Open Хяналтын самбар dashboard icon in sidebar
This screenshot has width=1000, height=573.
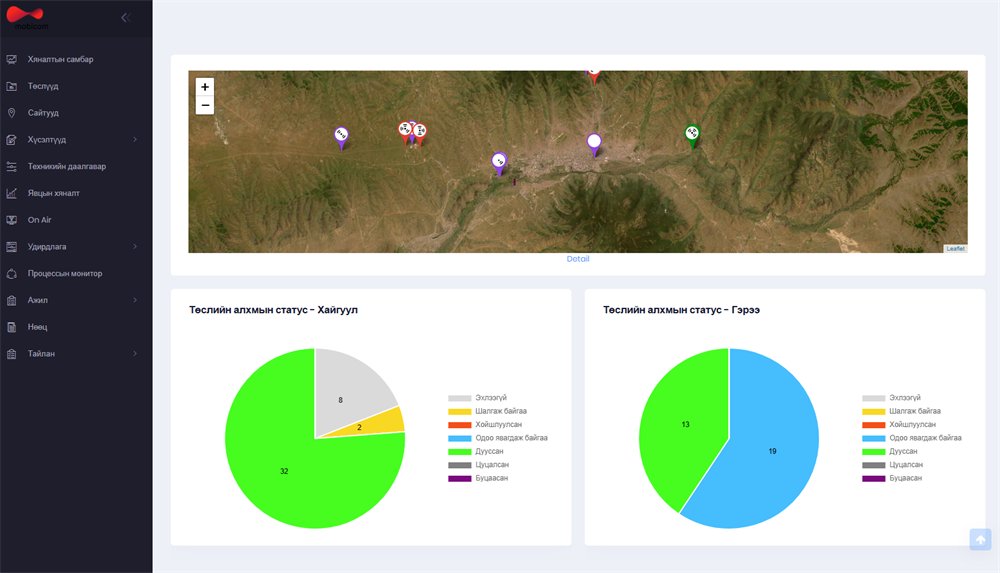tap(11, 59)
